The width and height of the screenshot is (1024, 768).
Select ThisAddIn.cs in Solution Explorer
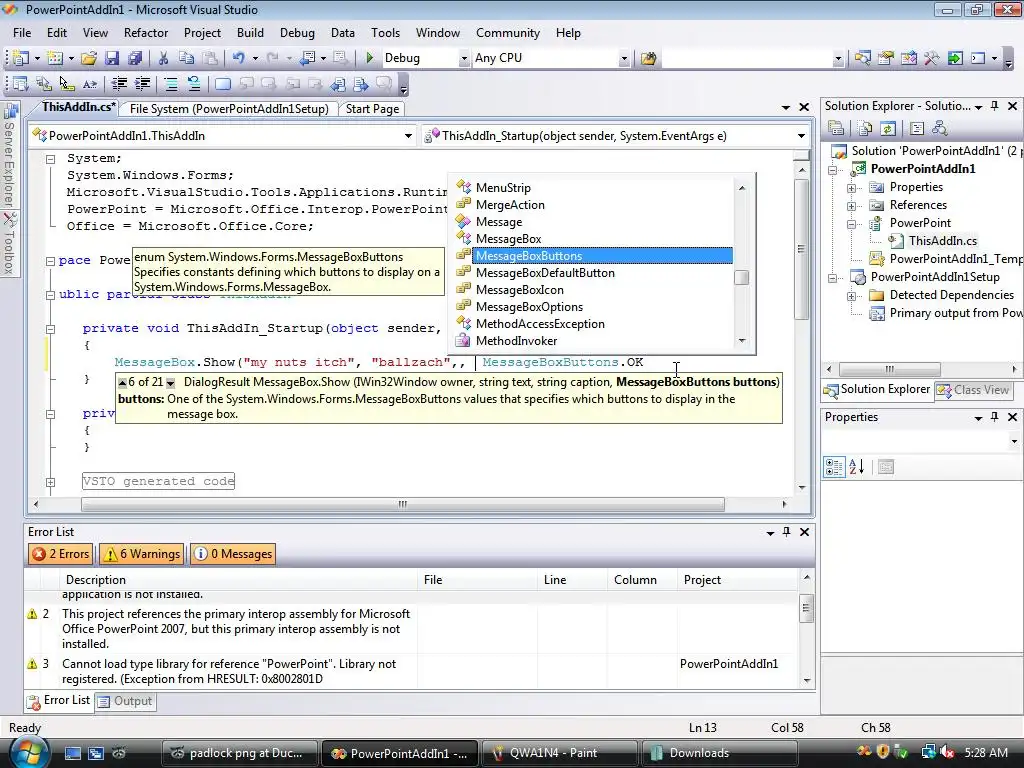[942, 241]
